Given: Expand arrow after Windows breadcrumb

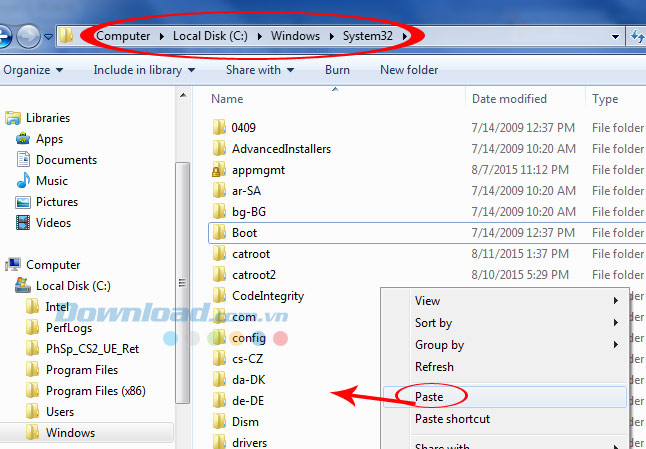Looking at the screenshot, I should click(332, 37).
